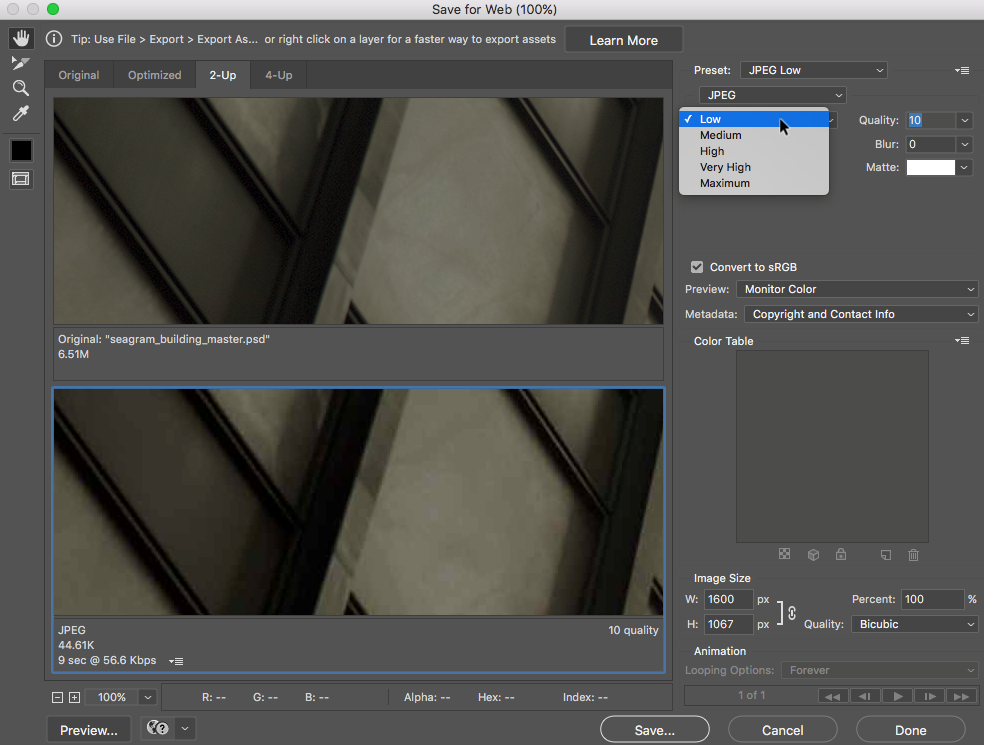The height and width of the screenshot is (745, 984).
Task: Click the Save... button
Action: pyautogui.click(x=654, y=730)
